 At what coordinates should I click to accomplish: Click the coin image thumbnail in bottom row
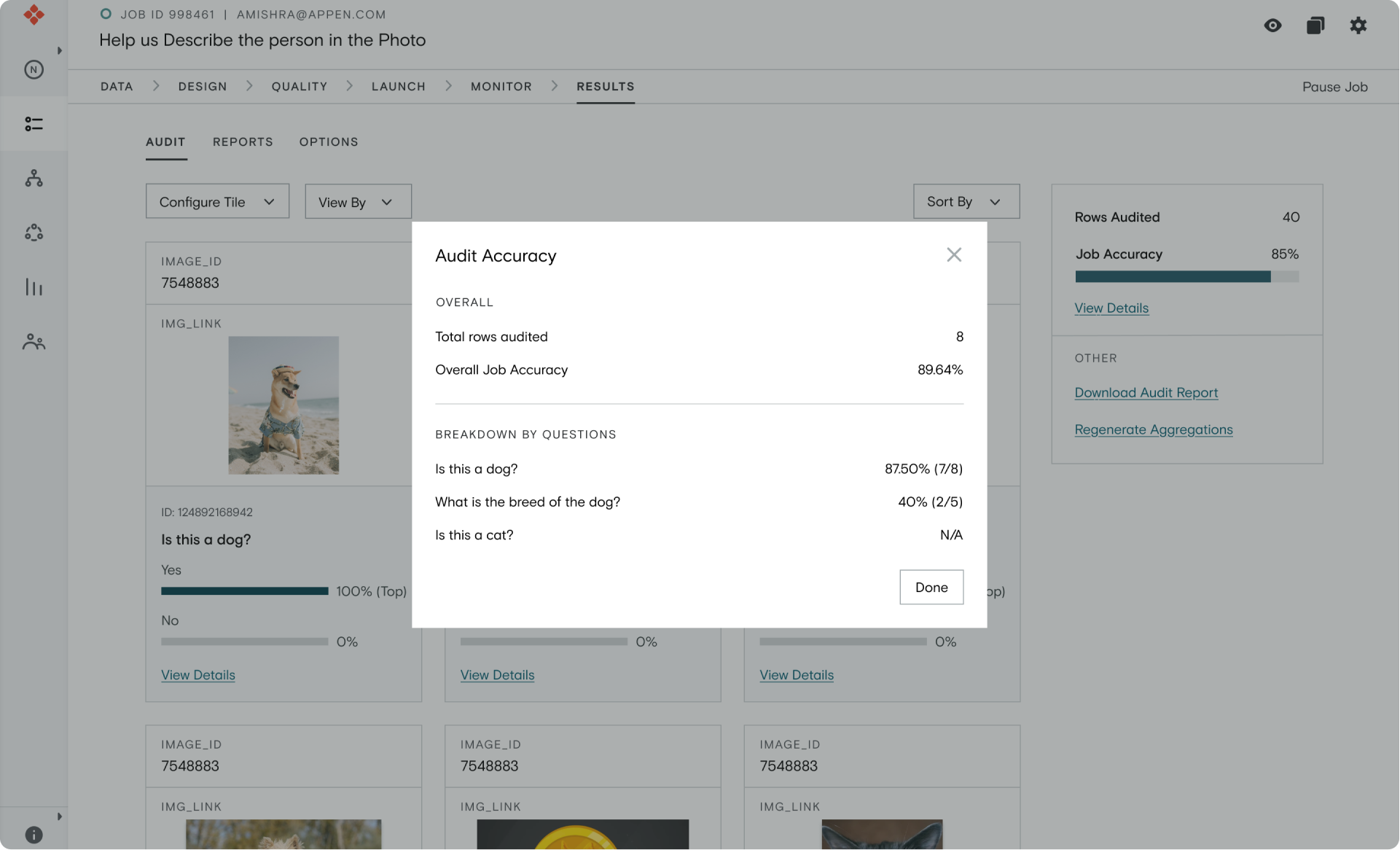point(582,834)
